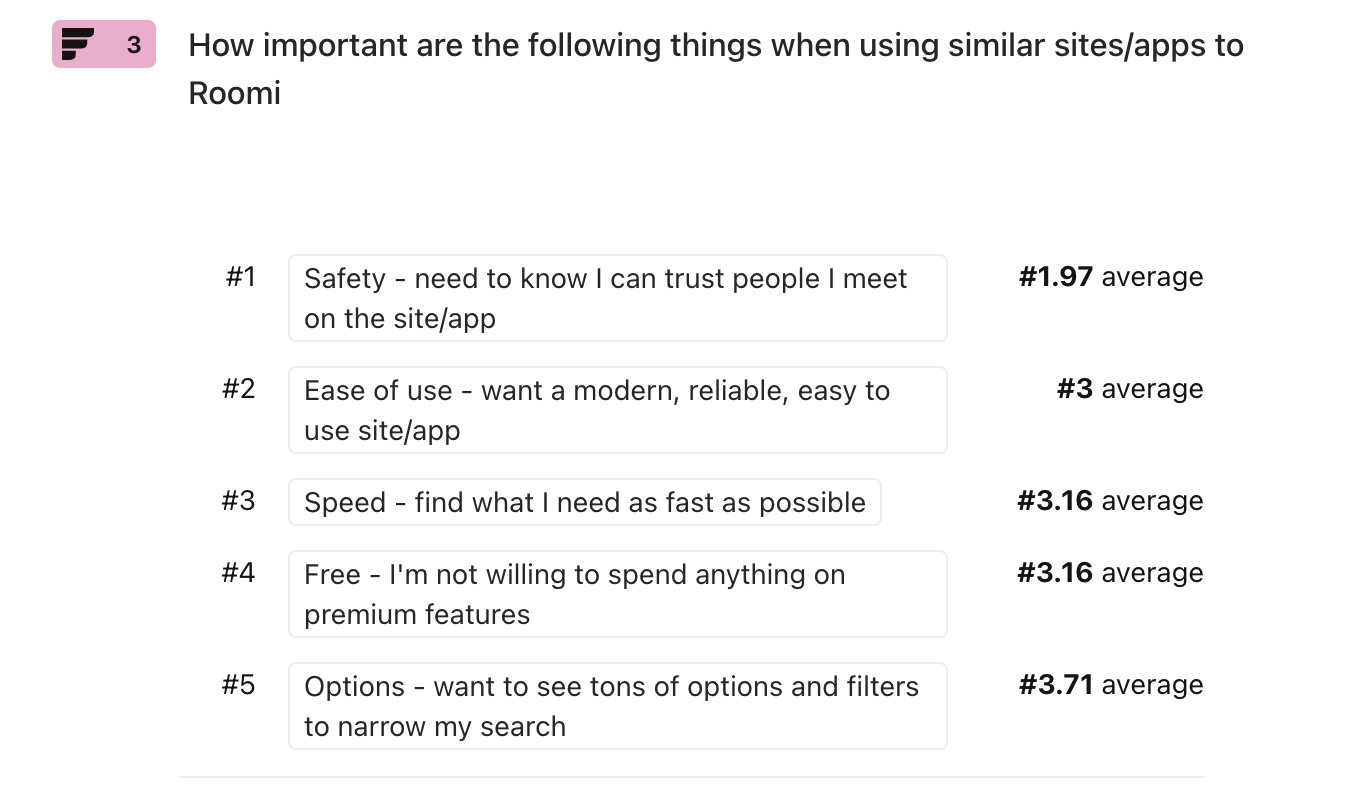Click the #1 rank label
The height and width of the screenshot is (788, 1360).
coord(240,277)
